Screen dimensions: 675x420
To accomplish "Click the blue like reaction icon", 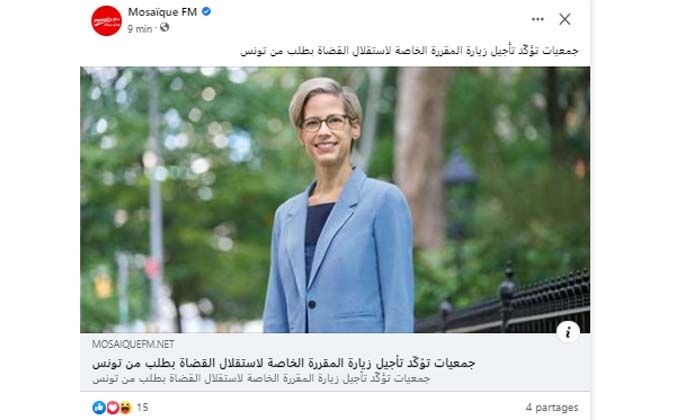I will (99, 407).
